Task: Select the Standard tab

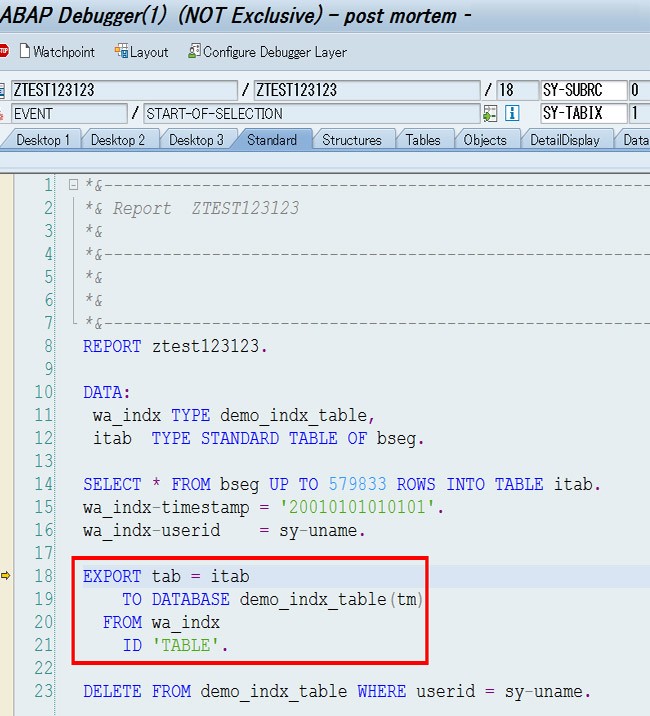Action: [272, 140]
